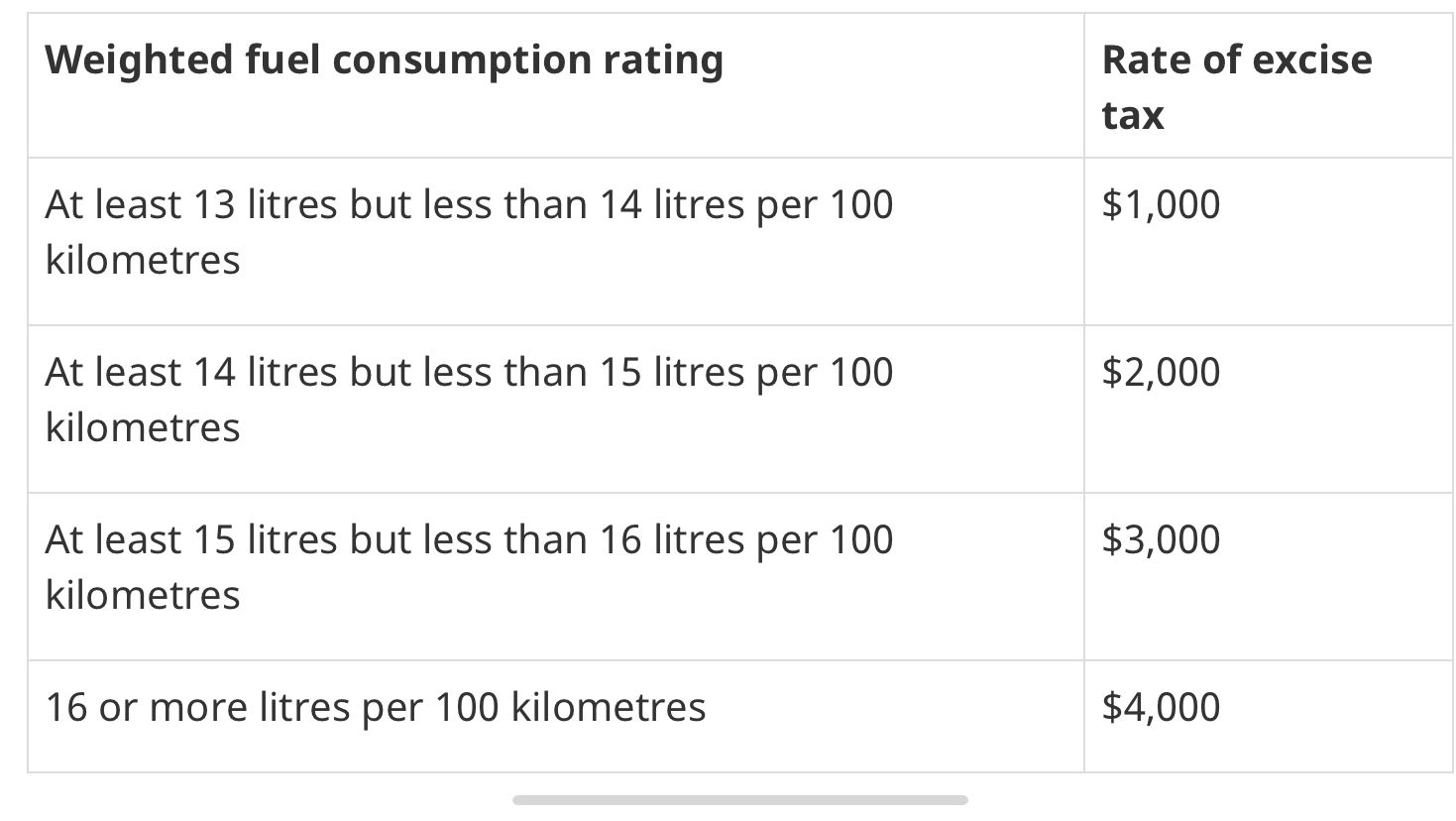Click the word "tax" in the header
The height and width of the screenshot is (821, 1456).
[1132, 115]
